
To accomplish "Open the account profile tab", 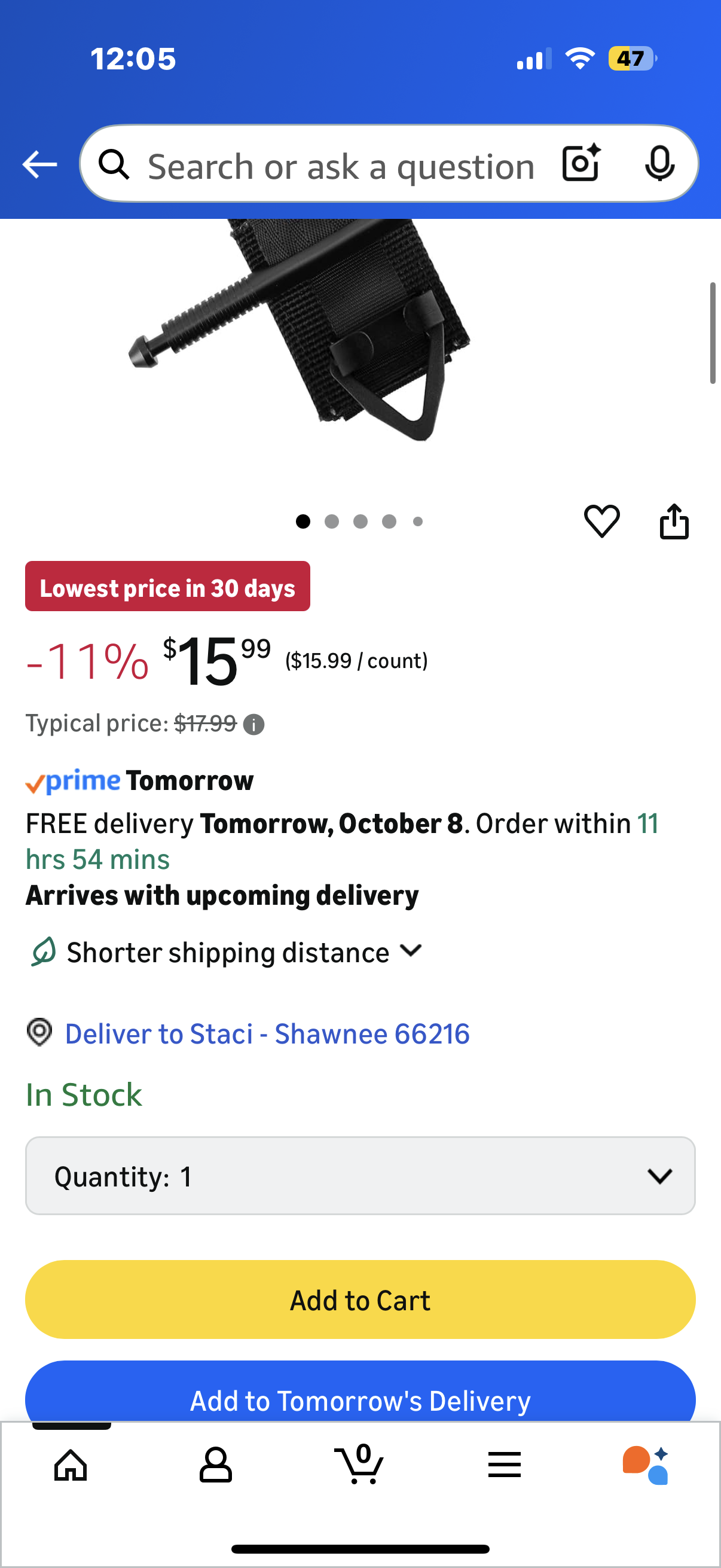I will click(x=215, y=1465).
